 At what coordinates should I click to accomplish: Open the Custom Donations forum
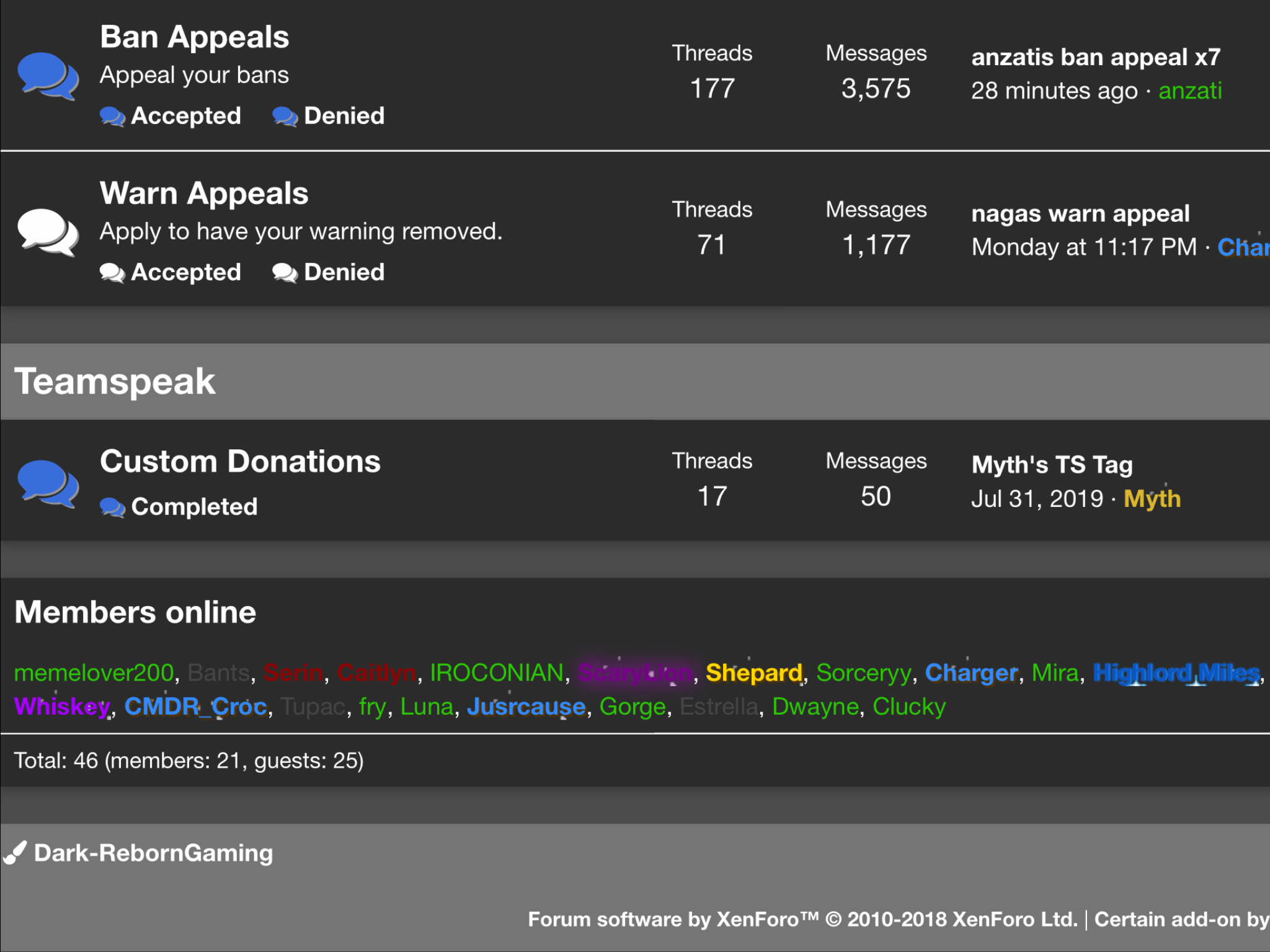click(240, 462)
